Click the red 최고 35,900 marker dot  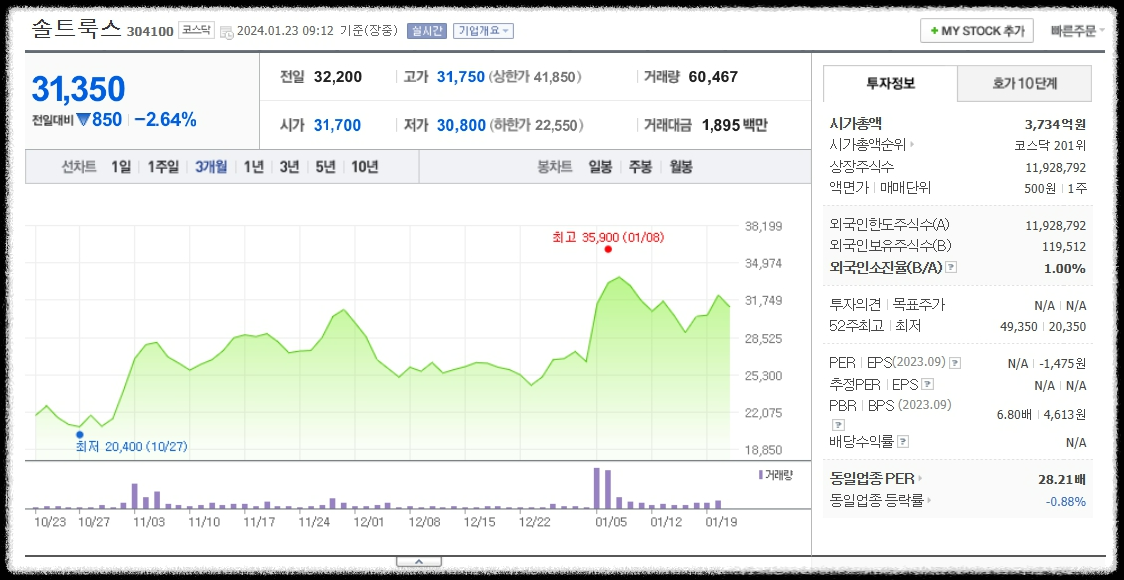point(608,249)
